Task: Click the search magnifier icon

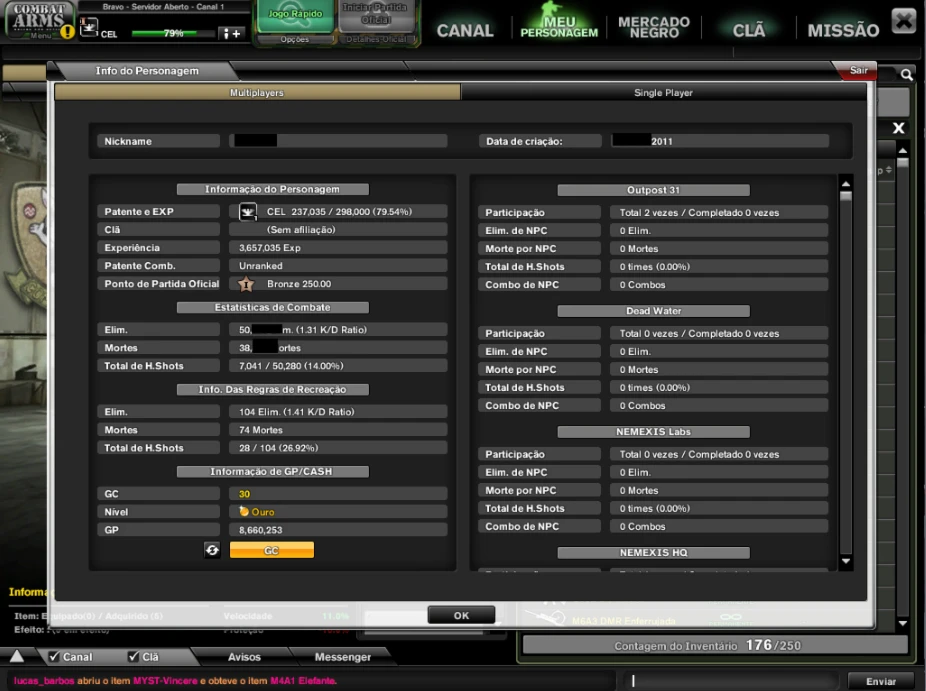Action: coord(906,75)
